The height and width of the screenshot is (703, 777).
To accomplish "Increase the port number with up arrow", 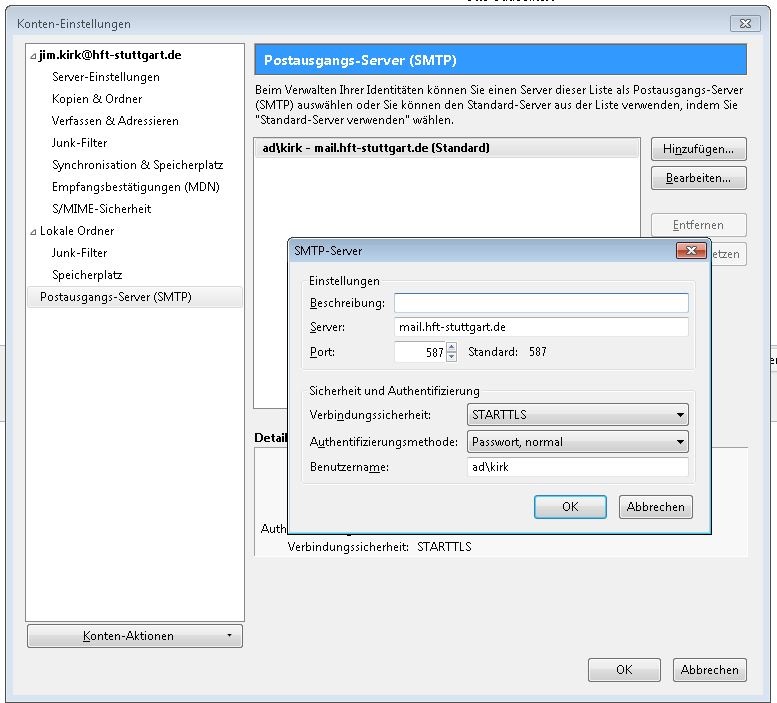I will [451, 347].
